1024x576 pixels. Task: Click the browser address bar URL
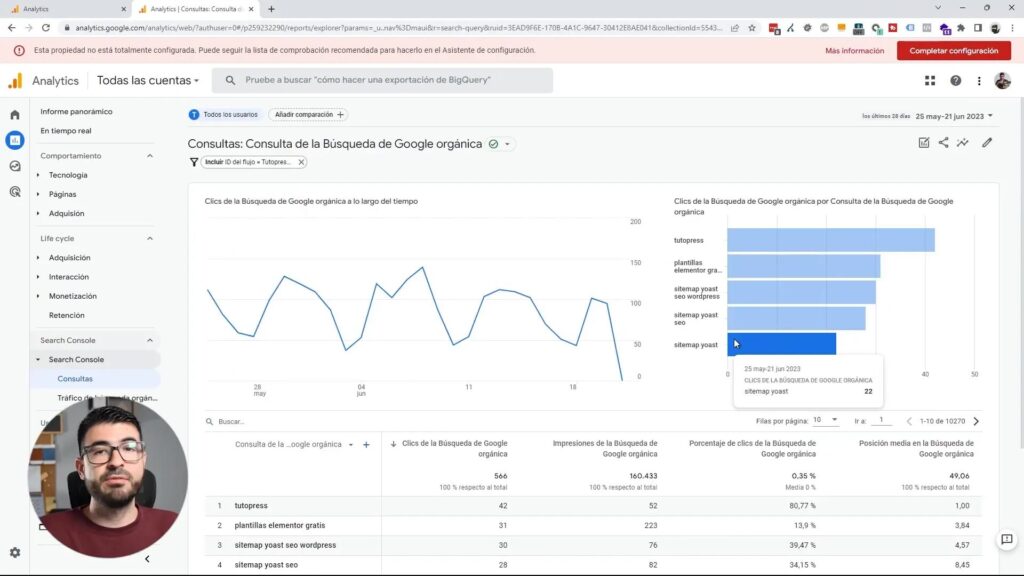click(398, 28)
